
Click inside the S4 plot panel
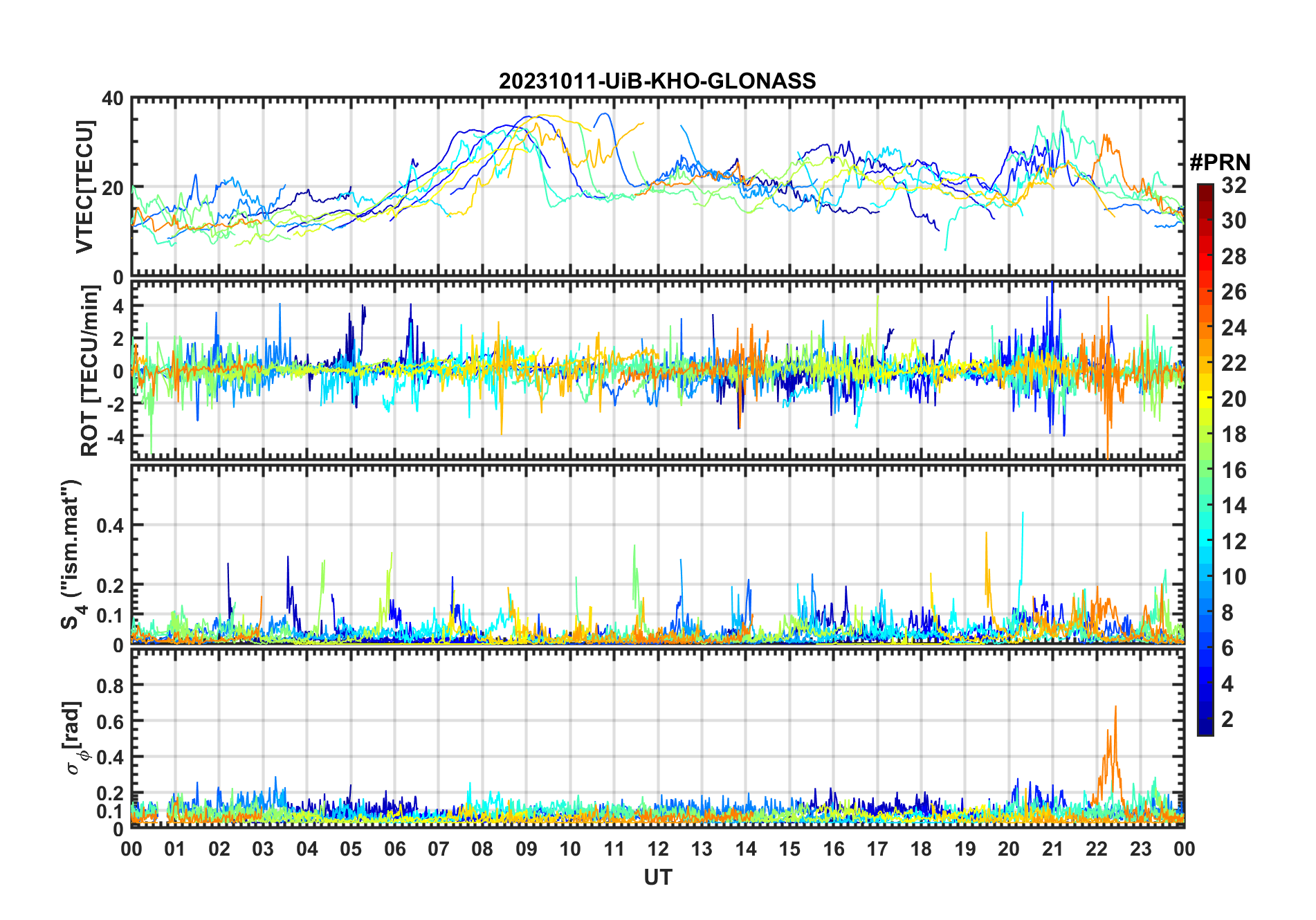click(x=658, y=554)
